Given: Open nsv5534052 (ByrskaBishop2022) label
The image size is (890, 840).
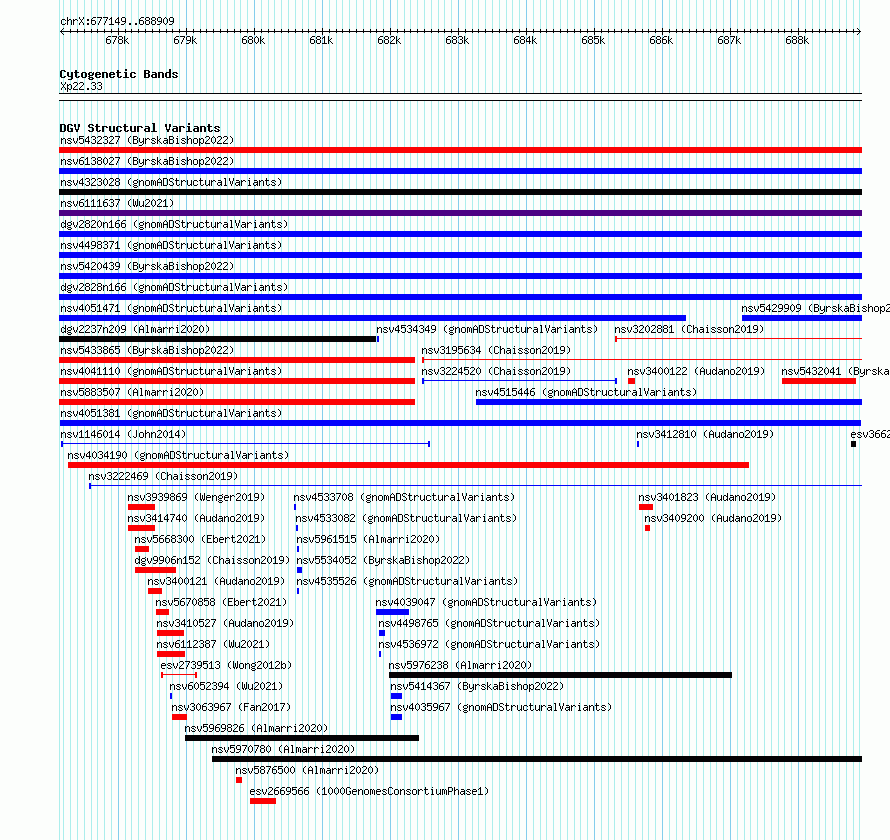Looking at the screenshot, I should [x=383, y=560].
